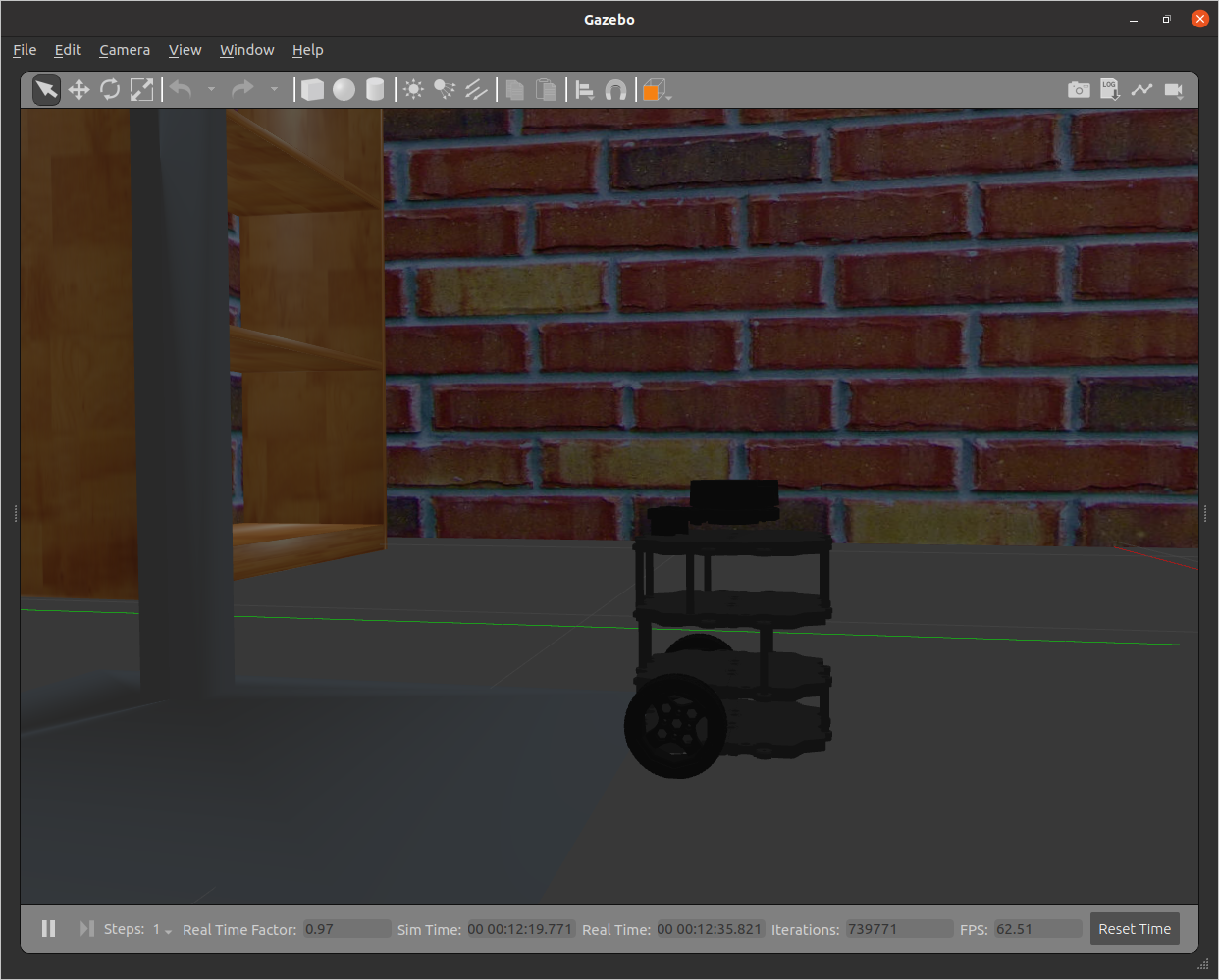This screenshot has width=1219, height=980.
Task: Open the plot graph icon
Action: [x=1141, y=90]
